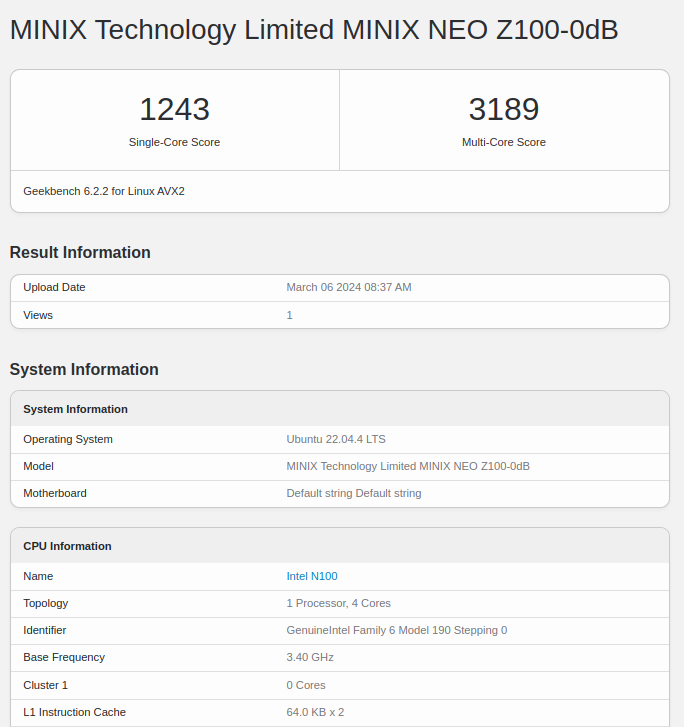Select the value 0 Cores

click(x=306, y=685)
